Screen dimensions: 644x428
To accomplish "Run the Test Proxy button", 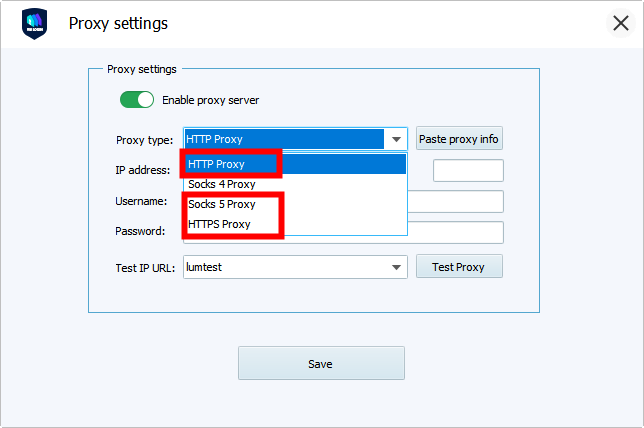I will click(459, 267).
